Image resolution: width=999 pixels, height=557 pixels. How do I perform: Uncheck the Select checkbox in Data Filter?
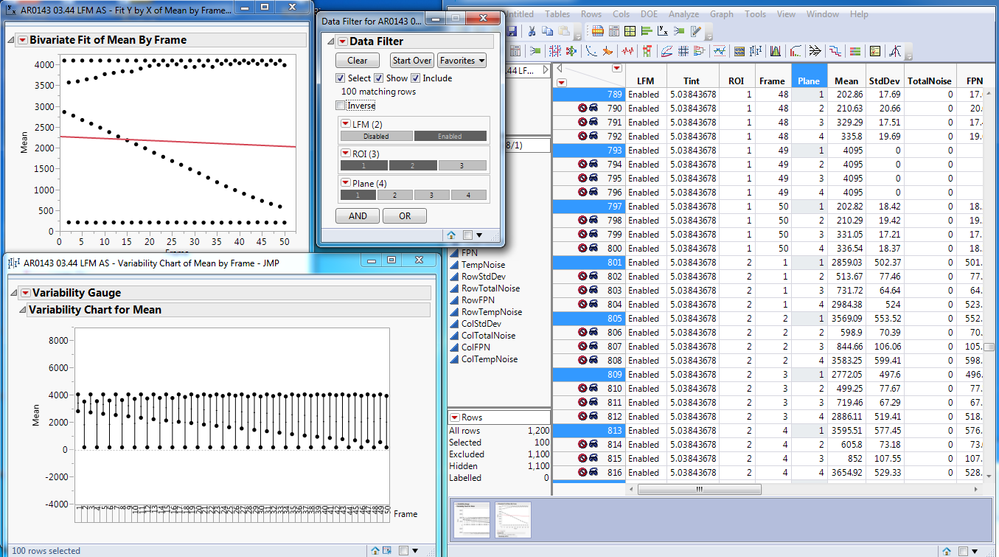coord(340,78)
